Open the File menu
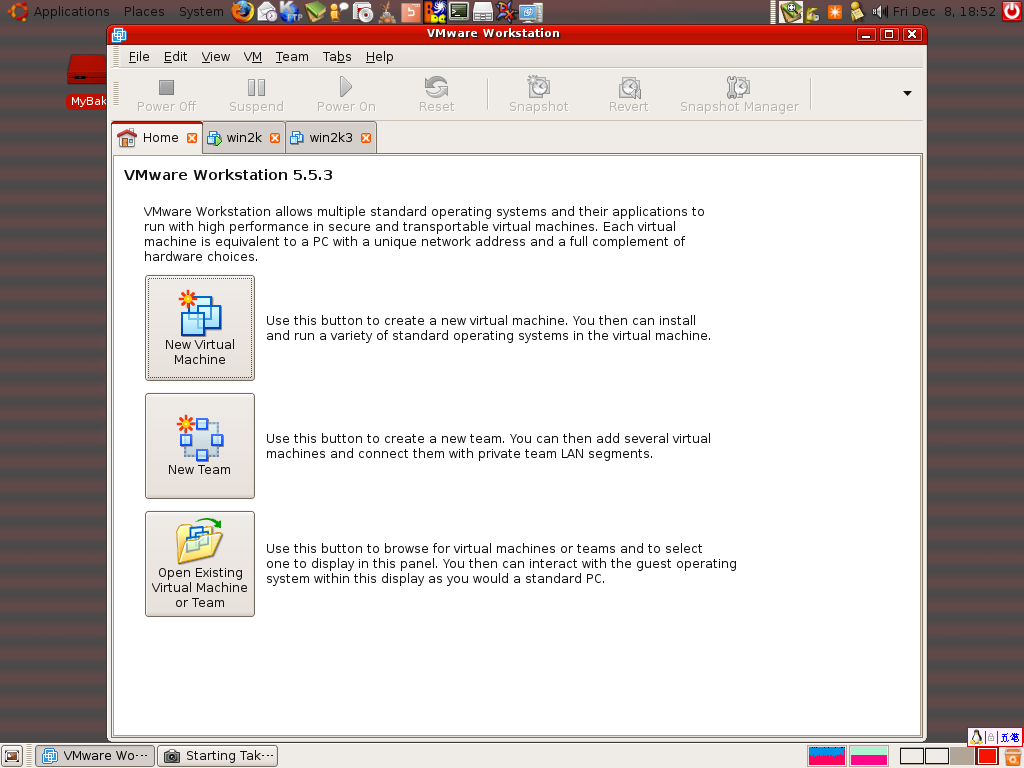 [139, 57]
